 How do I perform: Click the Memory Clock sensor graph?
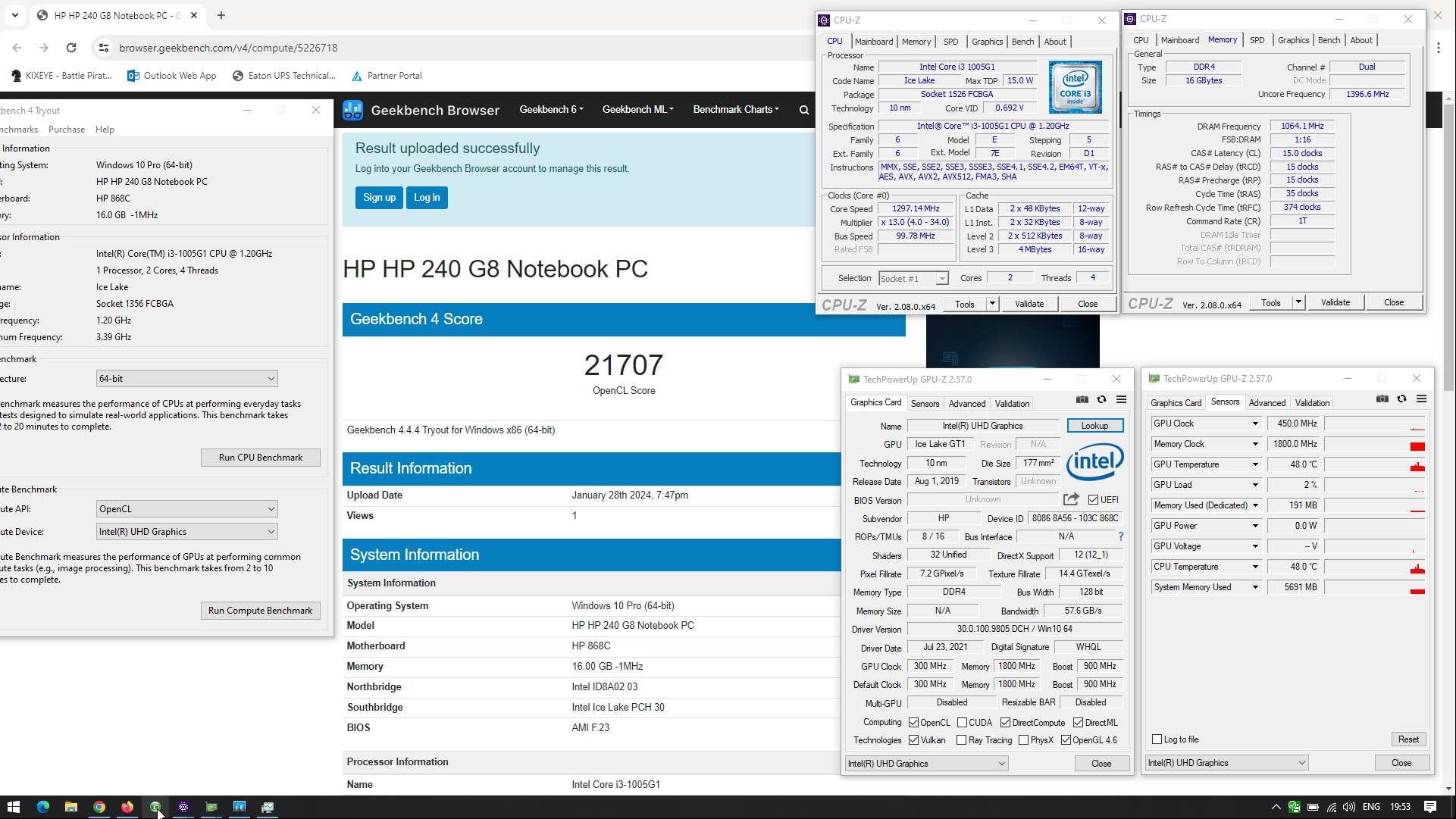[x=1375, y=444]
